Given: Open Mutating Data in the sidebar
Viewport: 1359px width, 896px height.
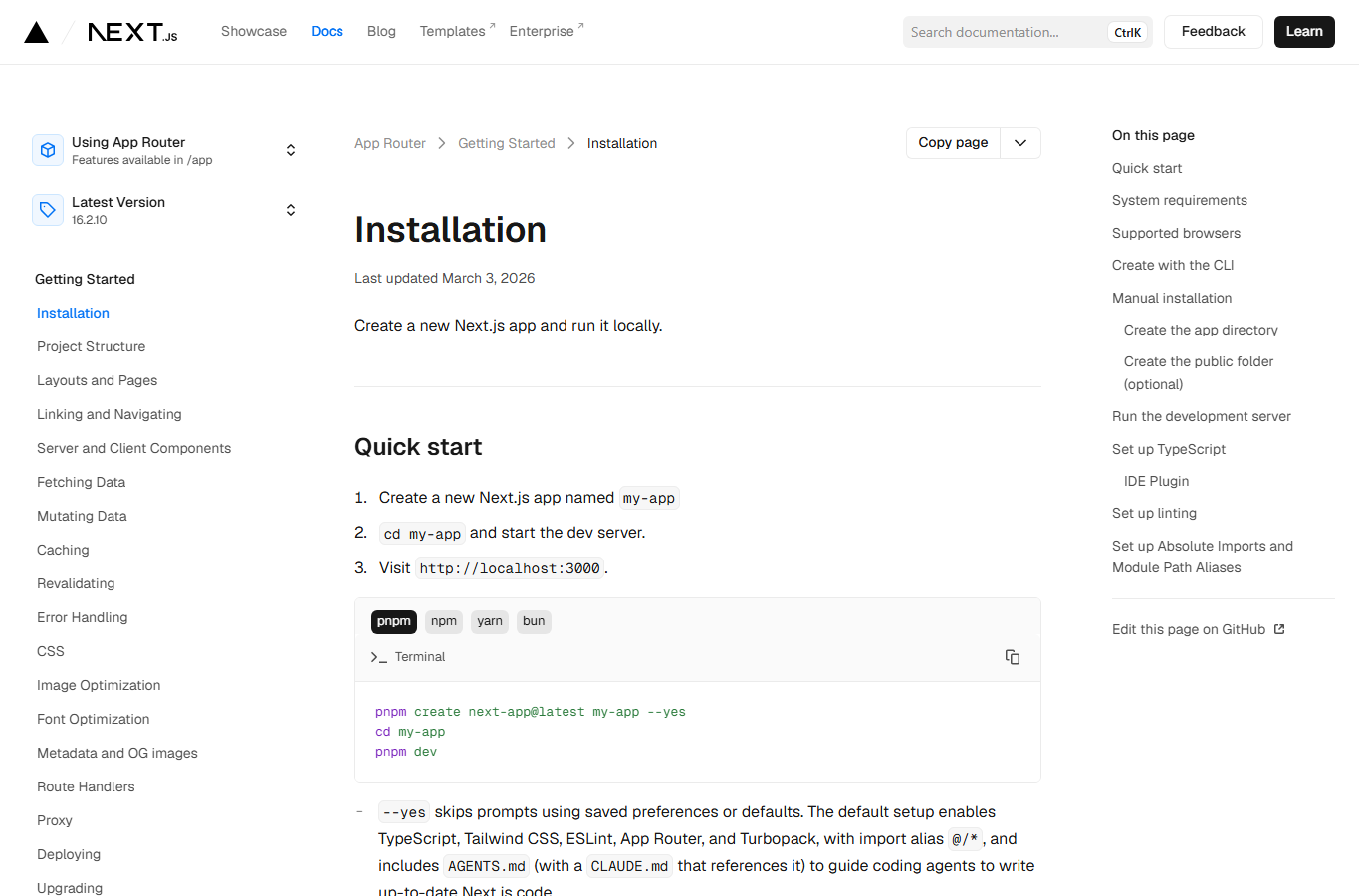Looking at the screenshot, I should [83, 516].
